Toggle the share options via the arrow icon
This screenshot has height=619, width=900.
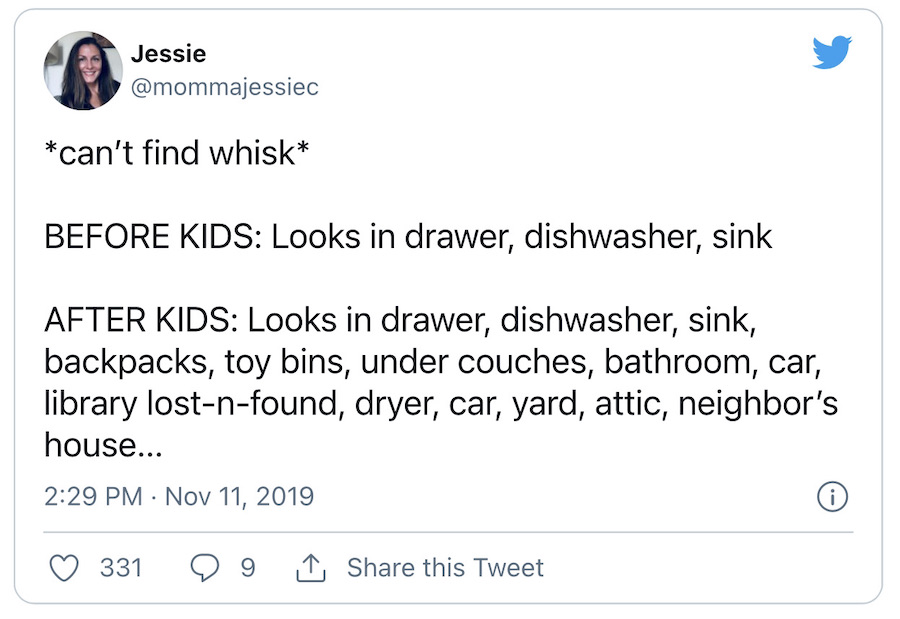[311, 566]
